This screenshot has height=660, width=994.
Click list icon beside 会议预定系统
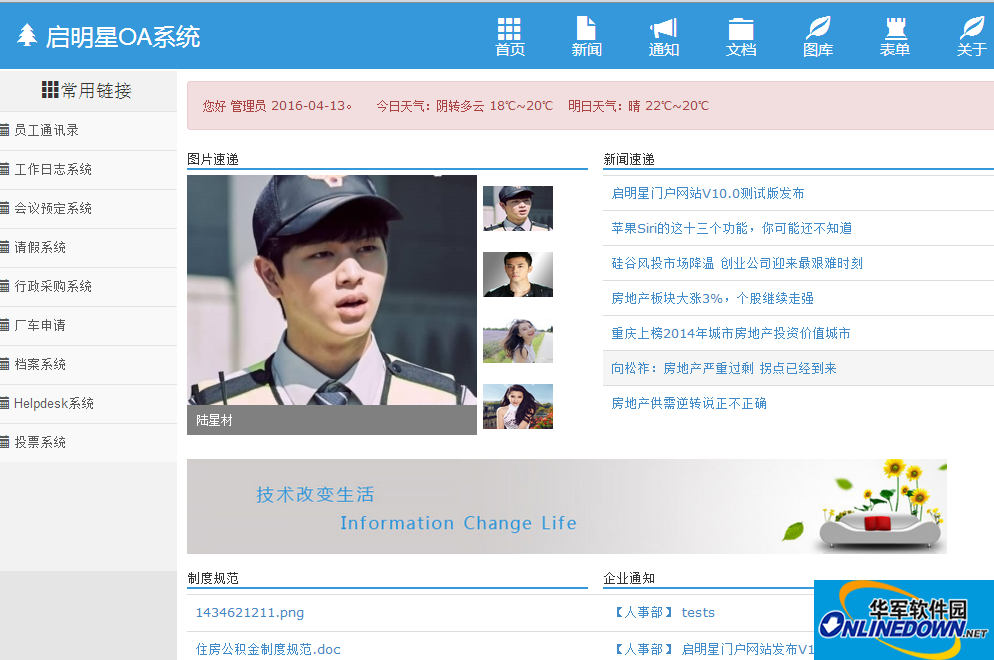coord(4,208)
